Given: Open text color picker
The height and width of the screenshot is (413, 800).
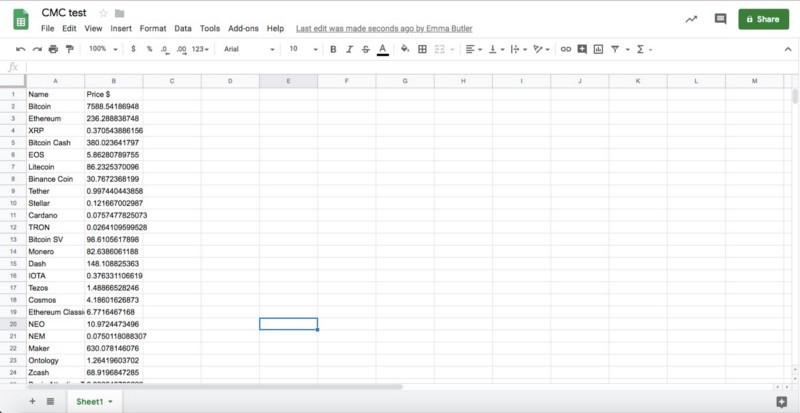Looking at the screenshot, I should [x=383, y=49].
